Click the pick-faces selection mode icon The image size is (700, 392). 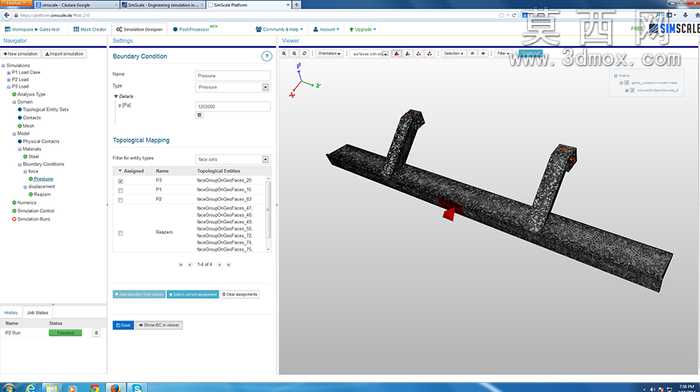click(x=396, y=54)
